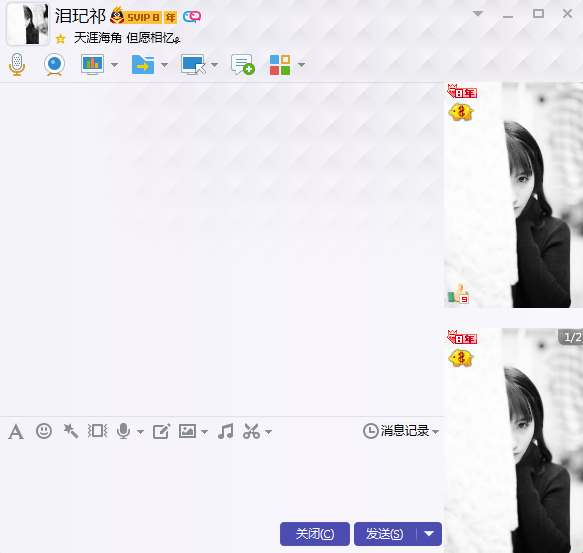Open the magic emoticon wand icon
This screenshot has height=553, width=583.
[71, 431]
